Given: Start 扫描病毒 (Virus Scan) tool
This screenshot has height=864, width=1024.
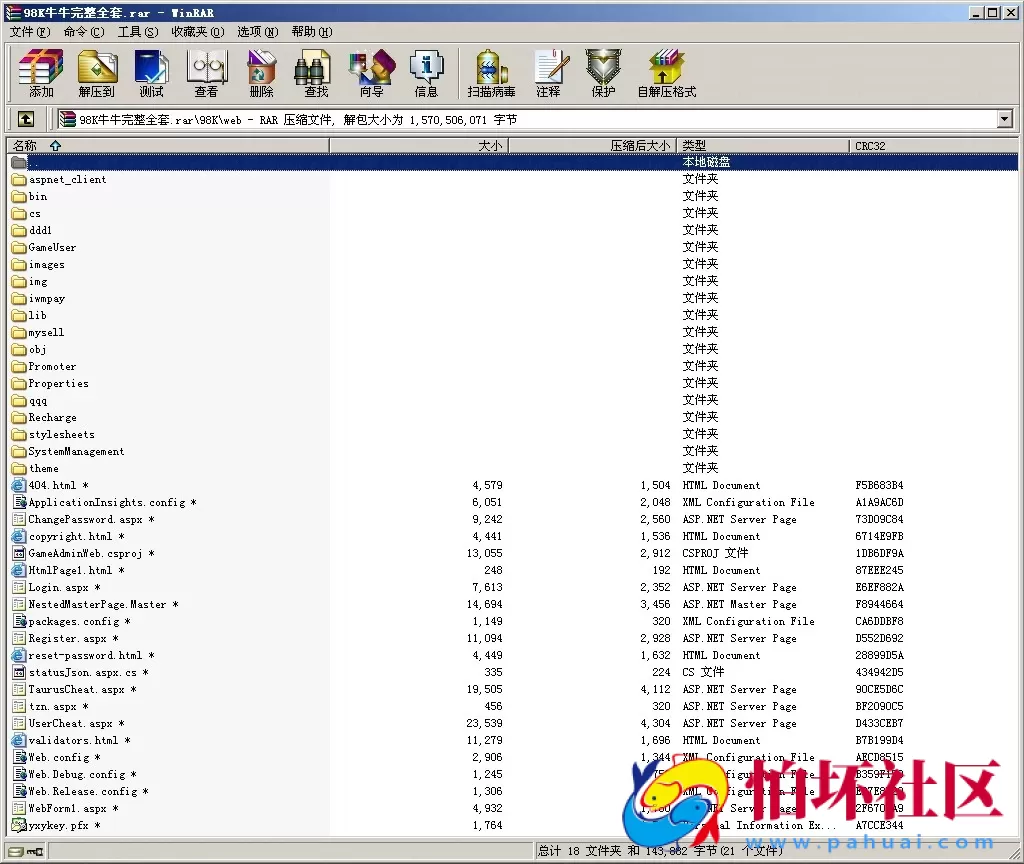Looking at the screenshot, I should click(x=491, y=73).
